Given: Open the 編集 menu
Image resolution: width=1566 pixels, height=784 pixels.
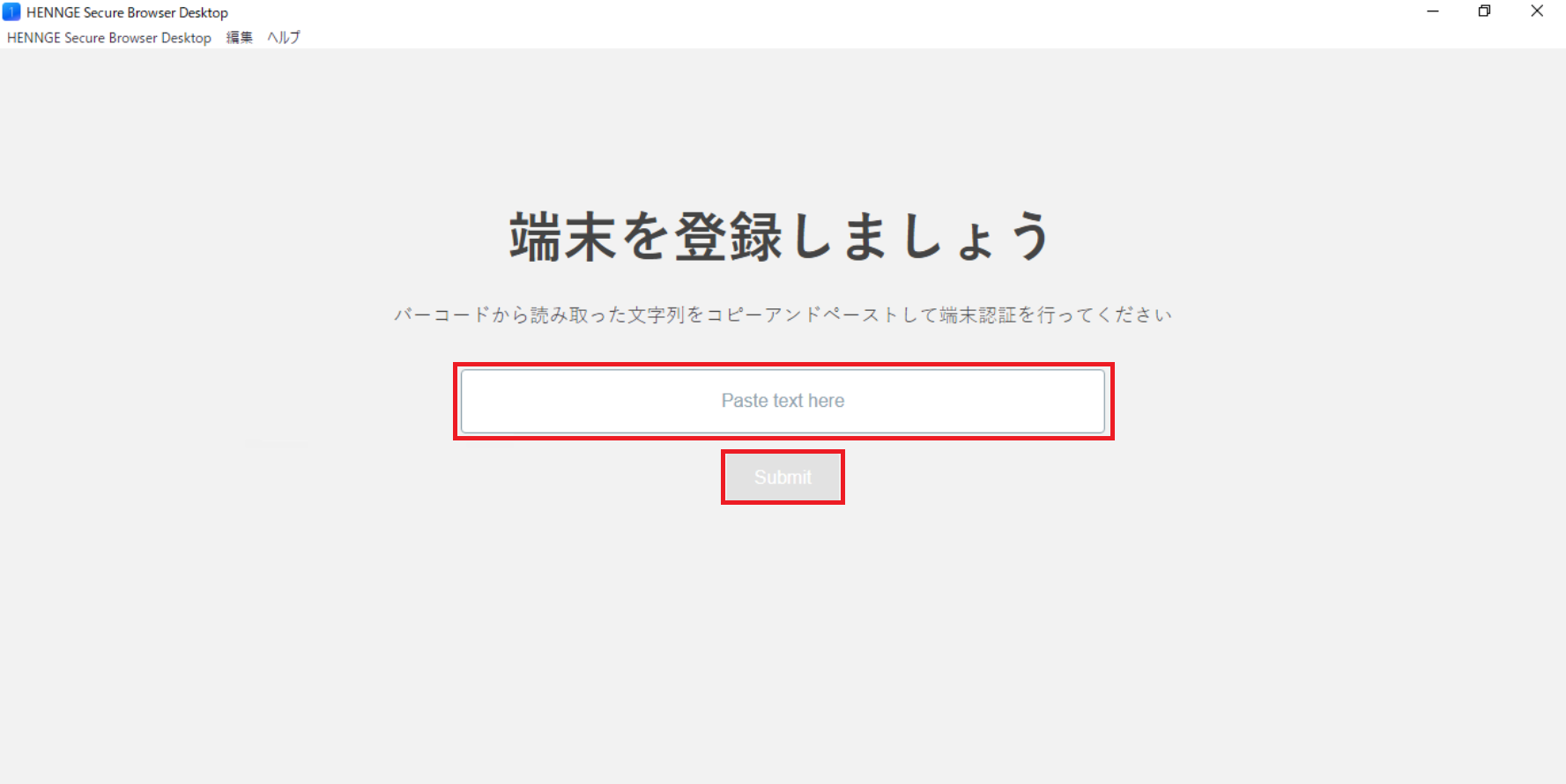Looking at the screenshot, I should [239, 38].
